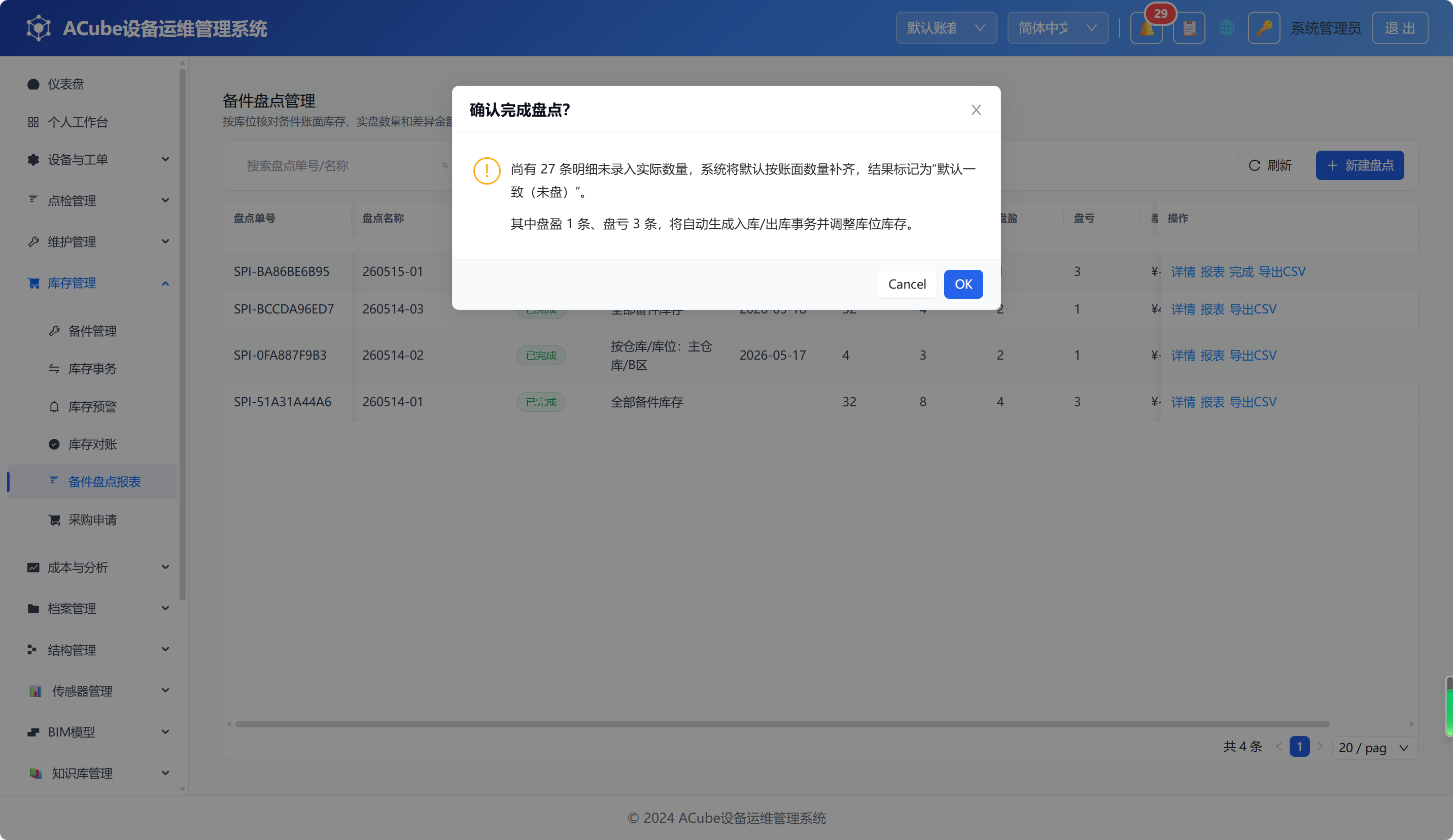This screenshot has height=840, width=1453.
Task: Click the 退出 logout button
Action: pos(1400,28)
